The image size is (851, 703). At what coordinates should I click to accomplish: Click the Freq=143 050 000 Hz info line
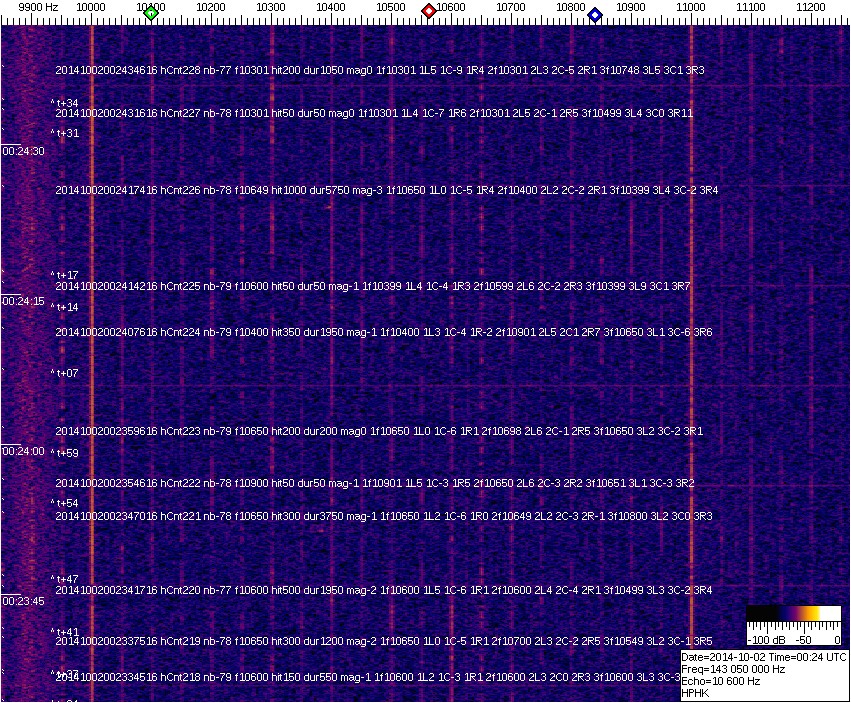click(733, 669)
